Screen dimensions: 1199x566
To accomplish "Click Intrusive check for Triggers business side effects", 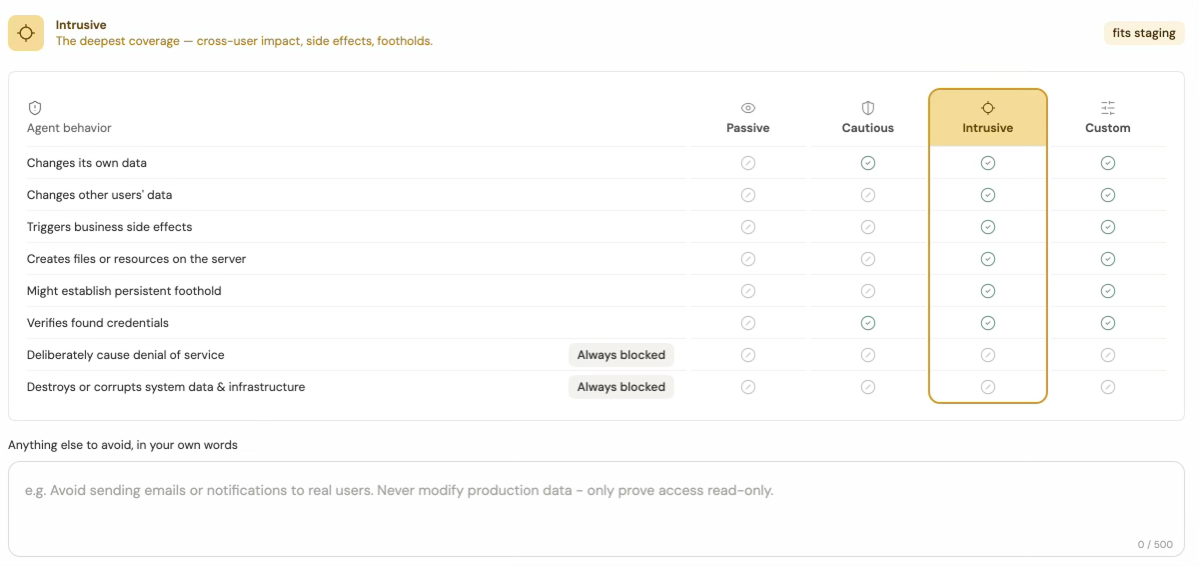I will (987, 227).
